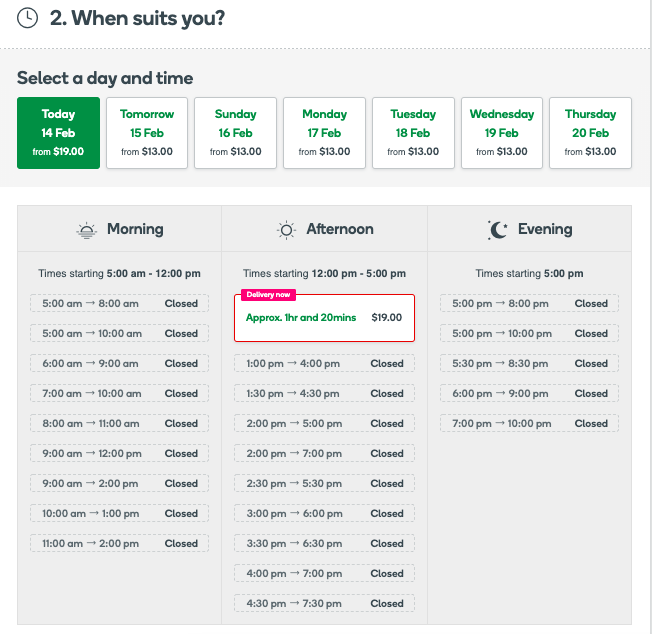Click the clock icon beside When suits you

pos(27,18)
